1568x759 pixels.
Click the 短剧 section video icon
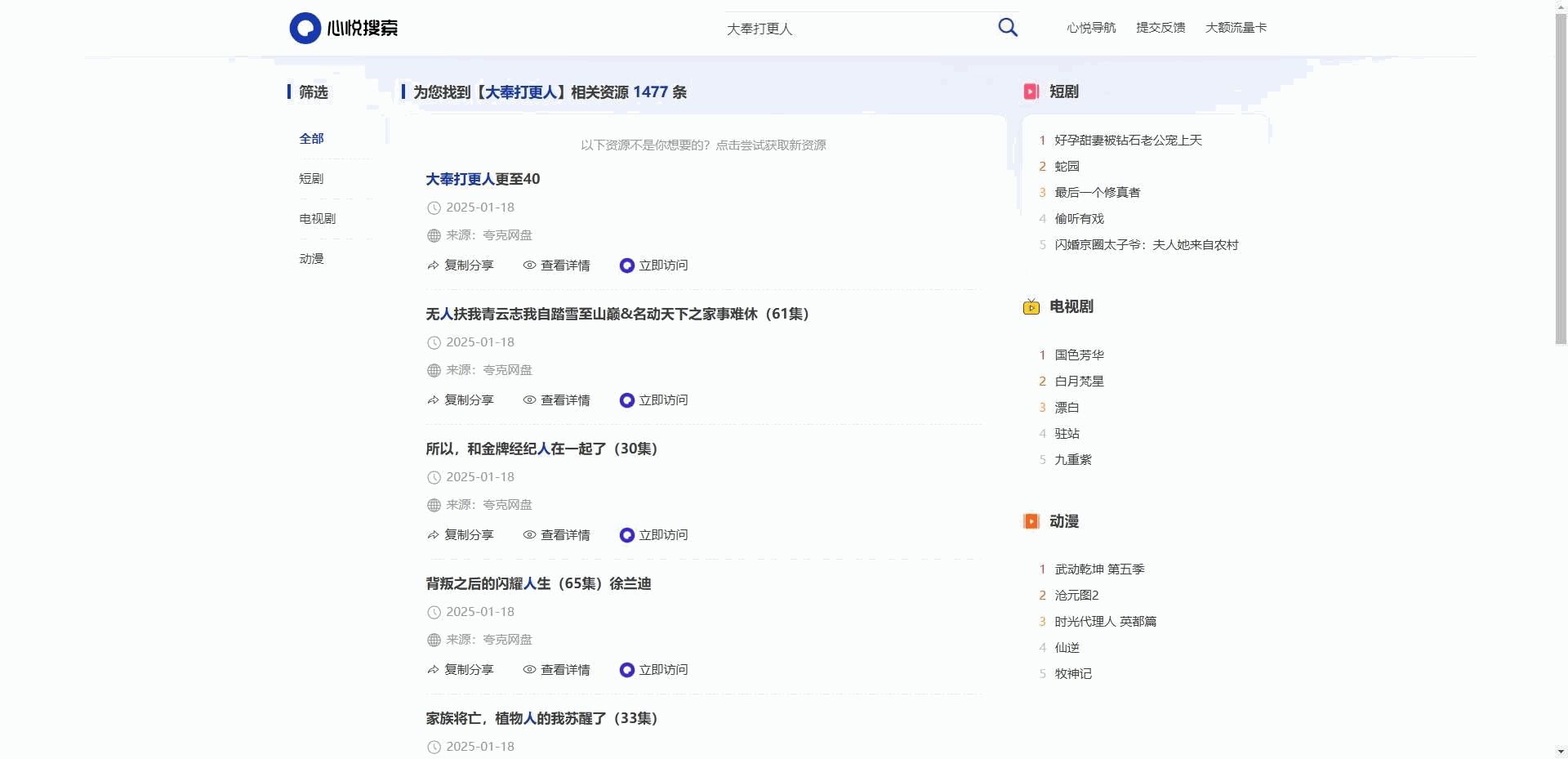click(1031, 92)
